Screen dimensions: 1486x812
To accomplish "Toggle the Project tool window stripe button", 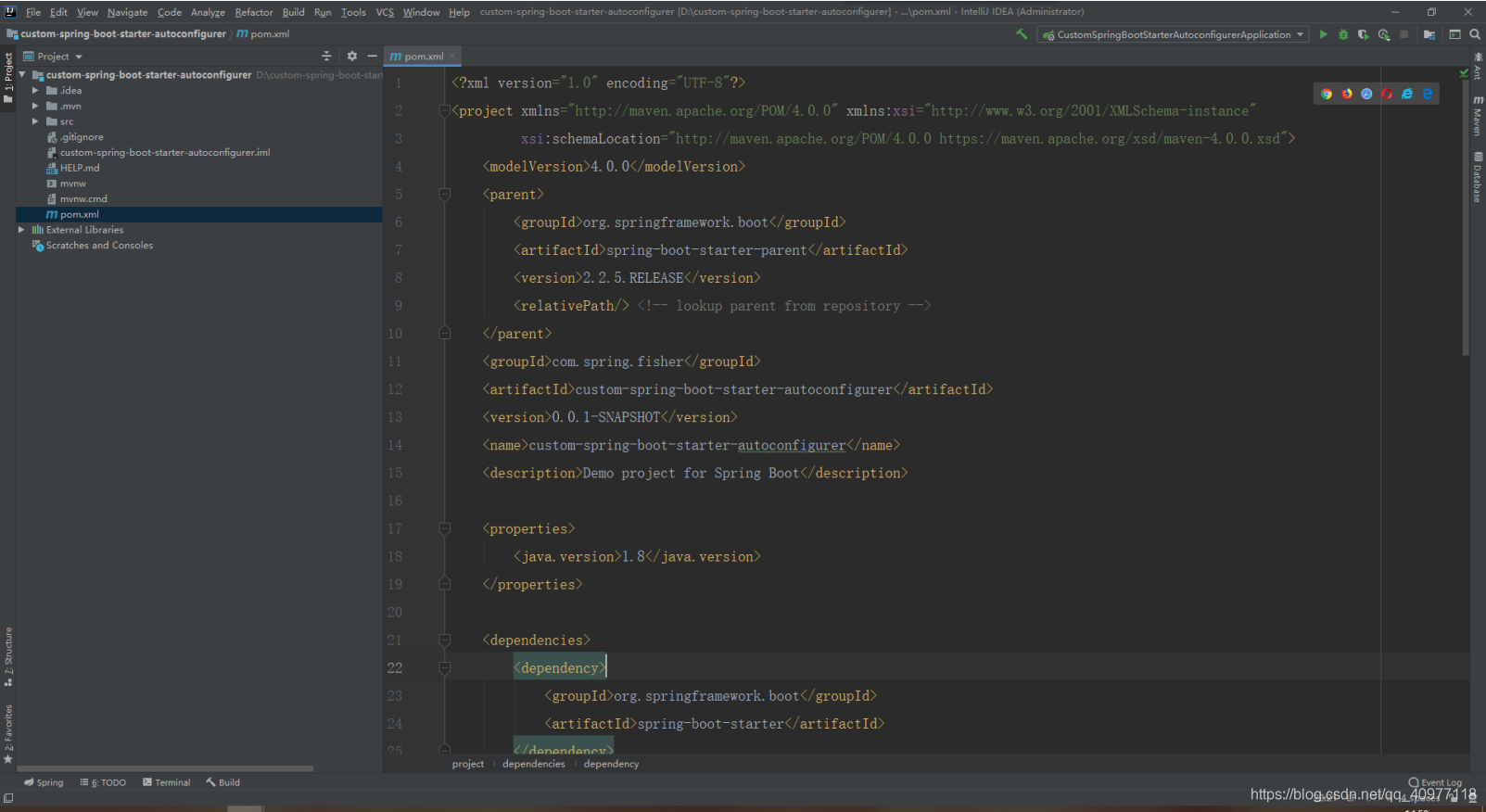I will tap(7, 78).
